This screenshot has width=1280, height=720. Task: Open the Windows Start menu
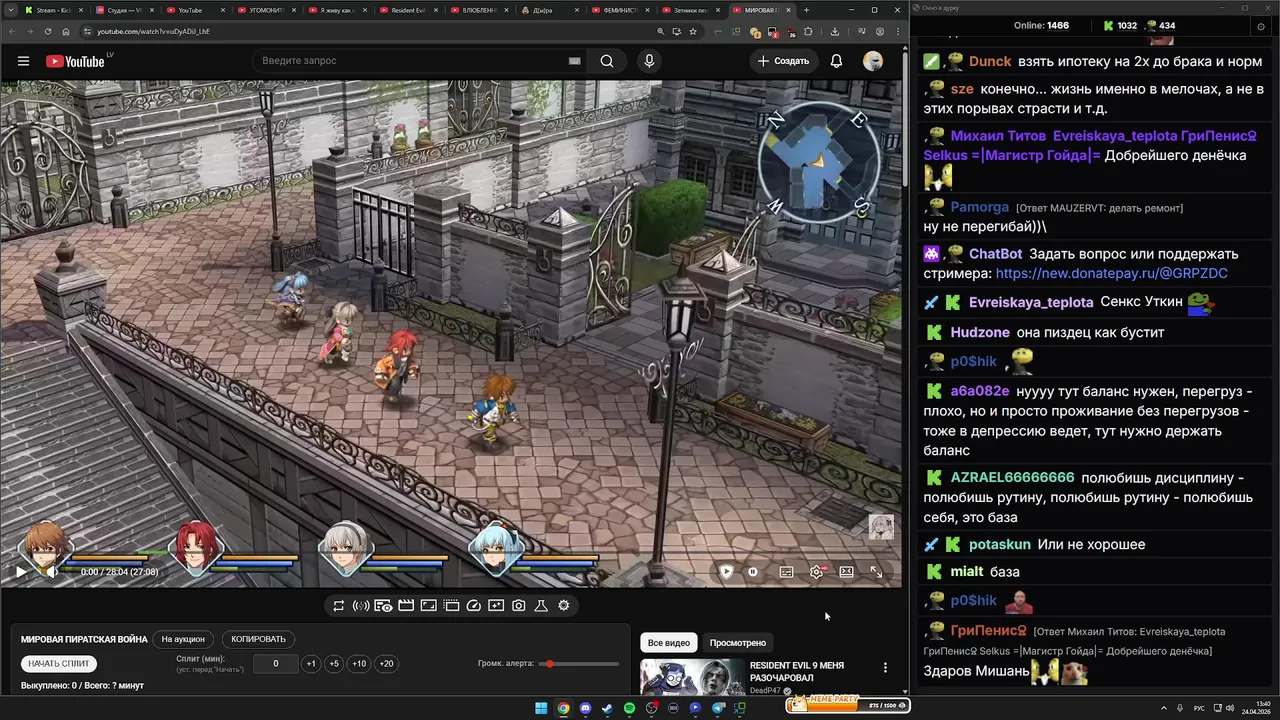point(541,708)
